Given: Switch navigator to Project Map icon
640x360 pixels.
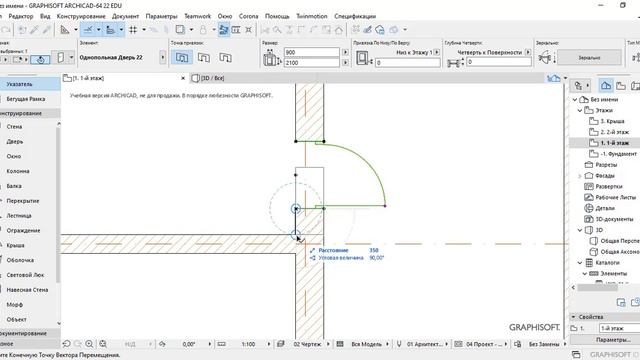Looking at the screenshot, I should point(606,85).
